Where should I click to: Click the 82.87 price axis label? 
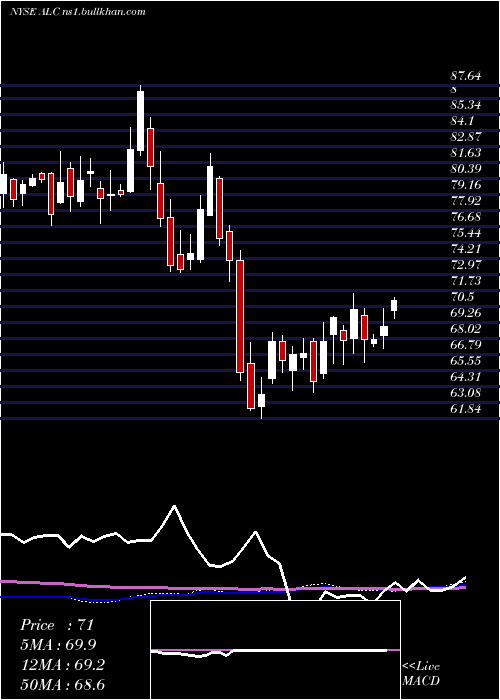pos(466,137)
